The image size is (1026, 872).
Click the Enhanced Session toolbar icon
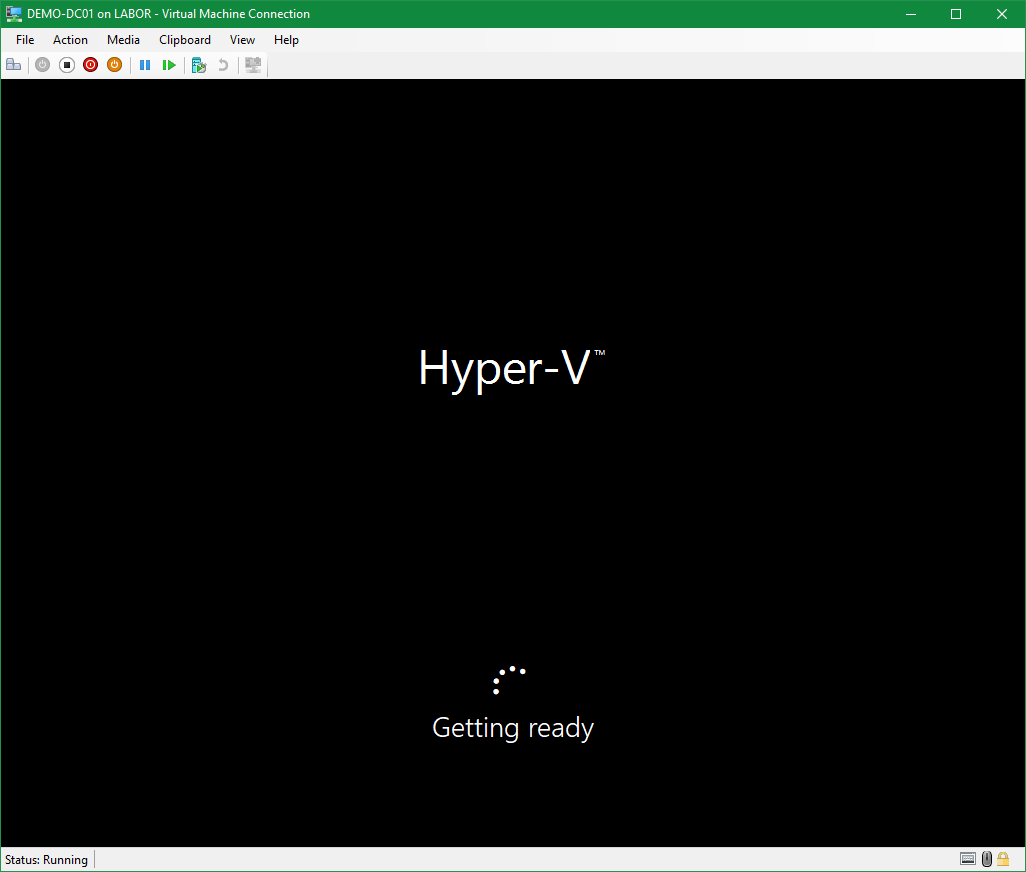click(x=253, y=65)
